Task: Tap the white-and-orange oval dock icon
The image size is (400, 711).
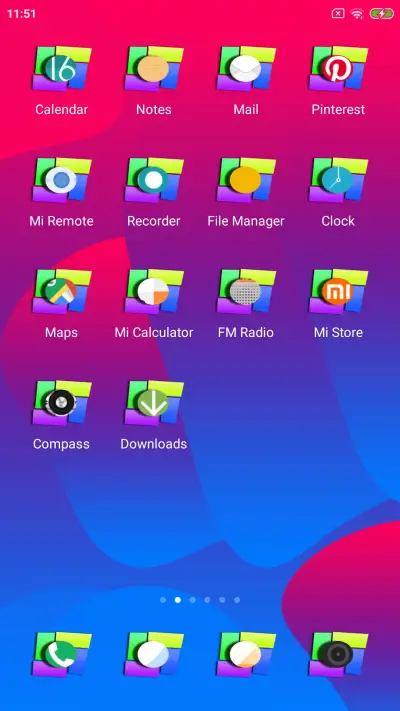Action: click(x=246, y=654)
